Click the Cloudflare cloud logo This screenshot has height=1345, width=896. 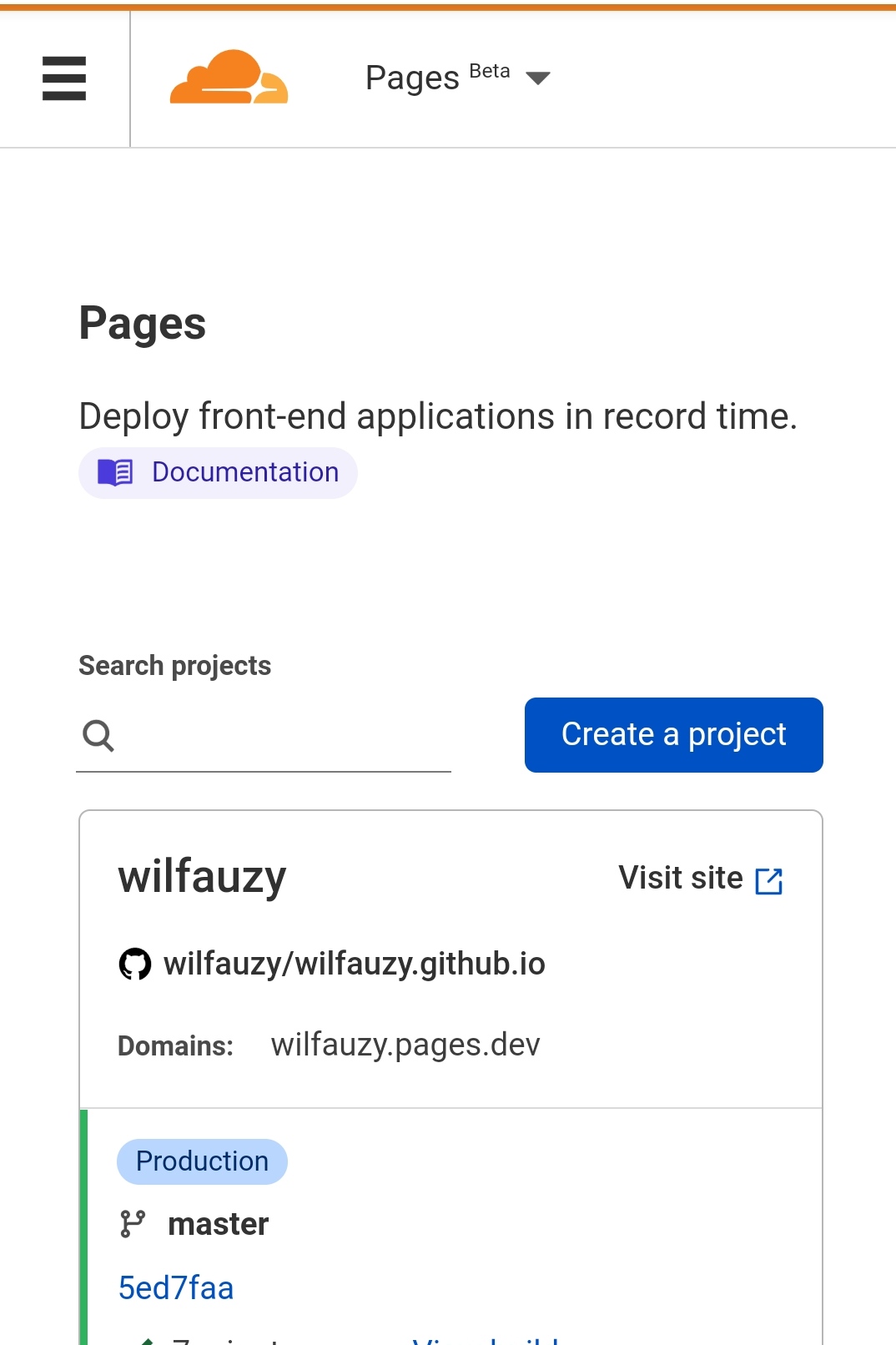(x=229, y=78)
